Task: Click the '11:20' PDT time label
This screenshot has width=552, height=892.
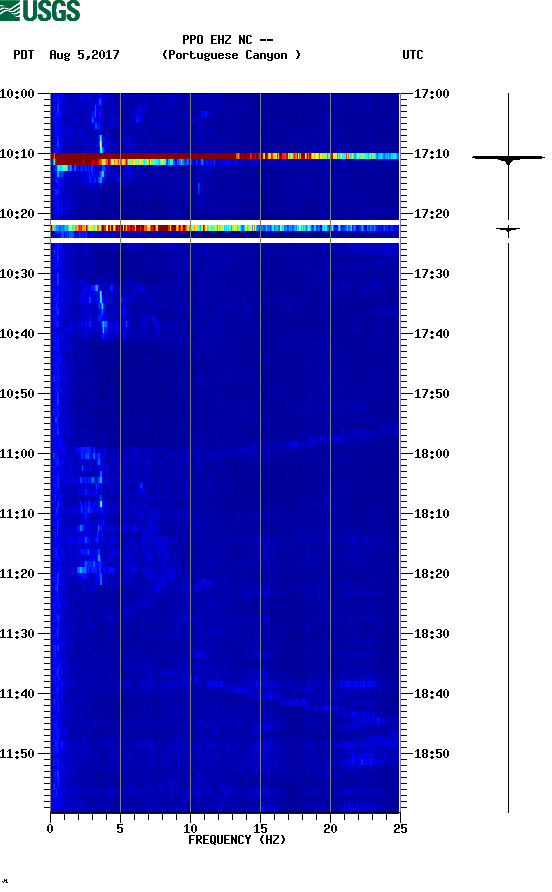Action: tap(18, 574)
